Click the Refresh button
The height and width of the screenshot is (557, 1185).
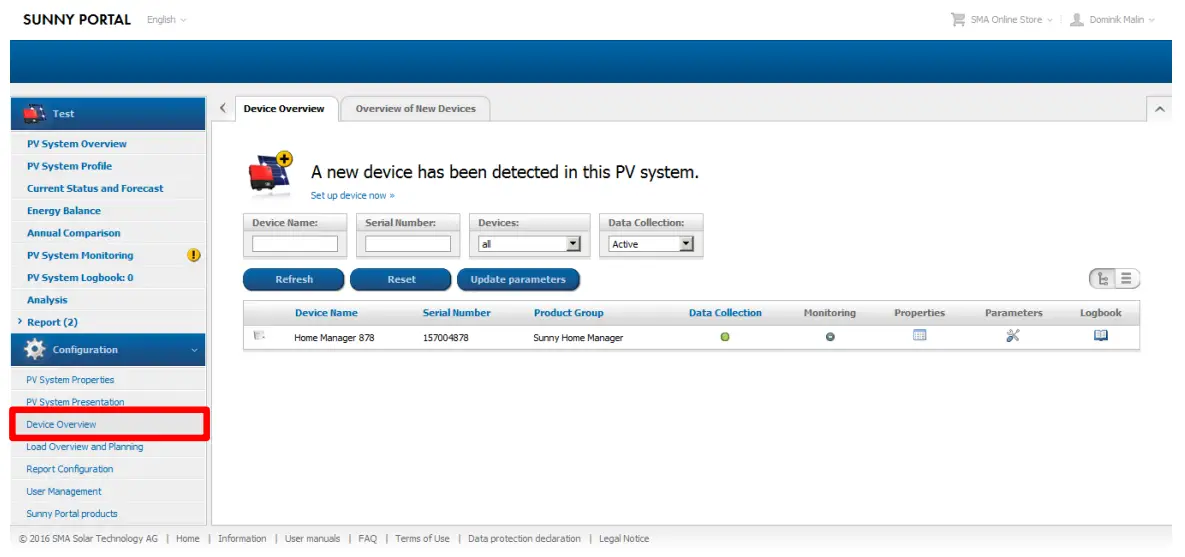(294, 280)
